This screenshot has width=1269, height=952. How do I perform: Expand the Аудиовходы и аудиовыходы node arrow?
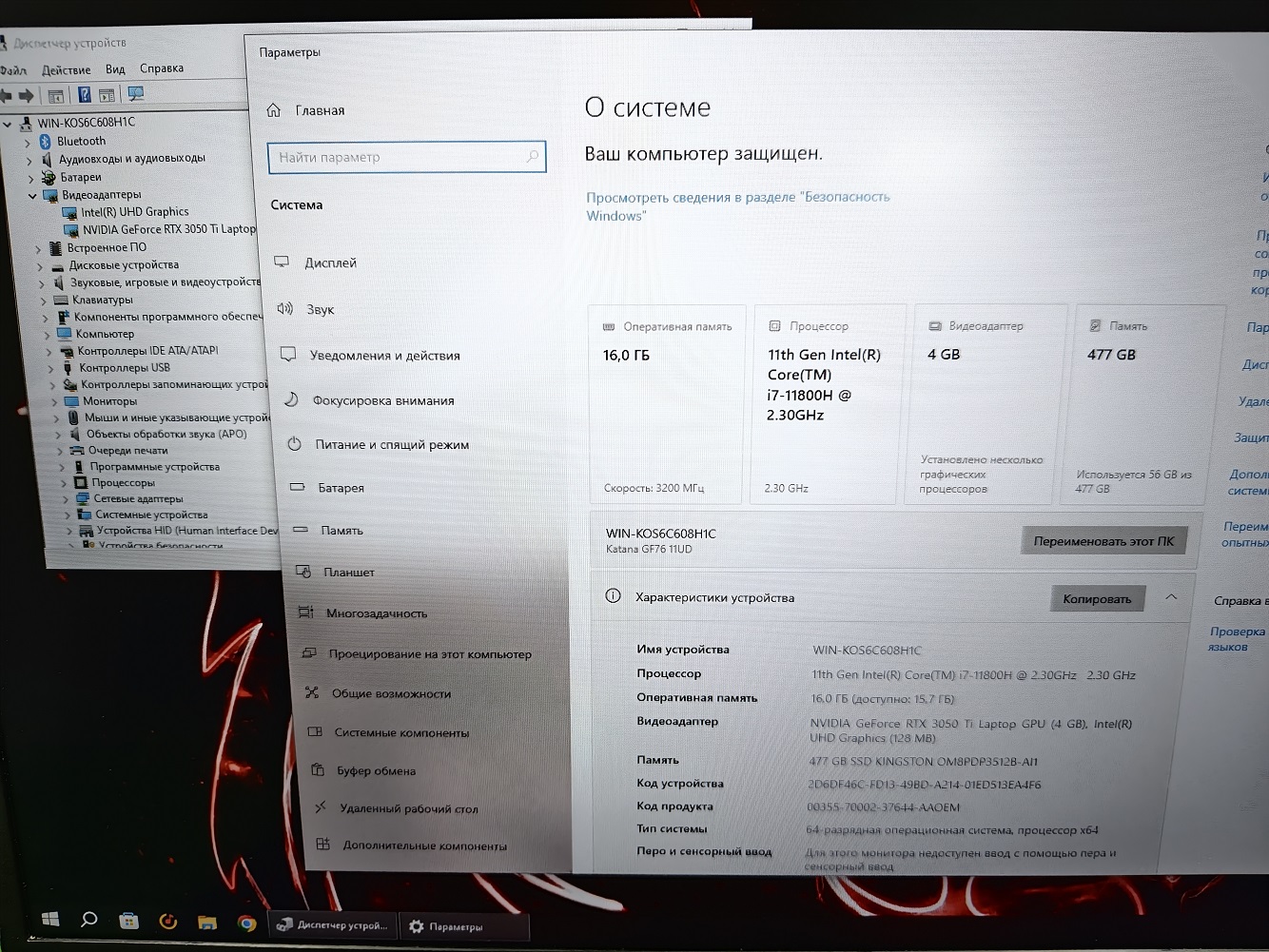pyautogui.click(x=29, y=160)
